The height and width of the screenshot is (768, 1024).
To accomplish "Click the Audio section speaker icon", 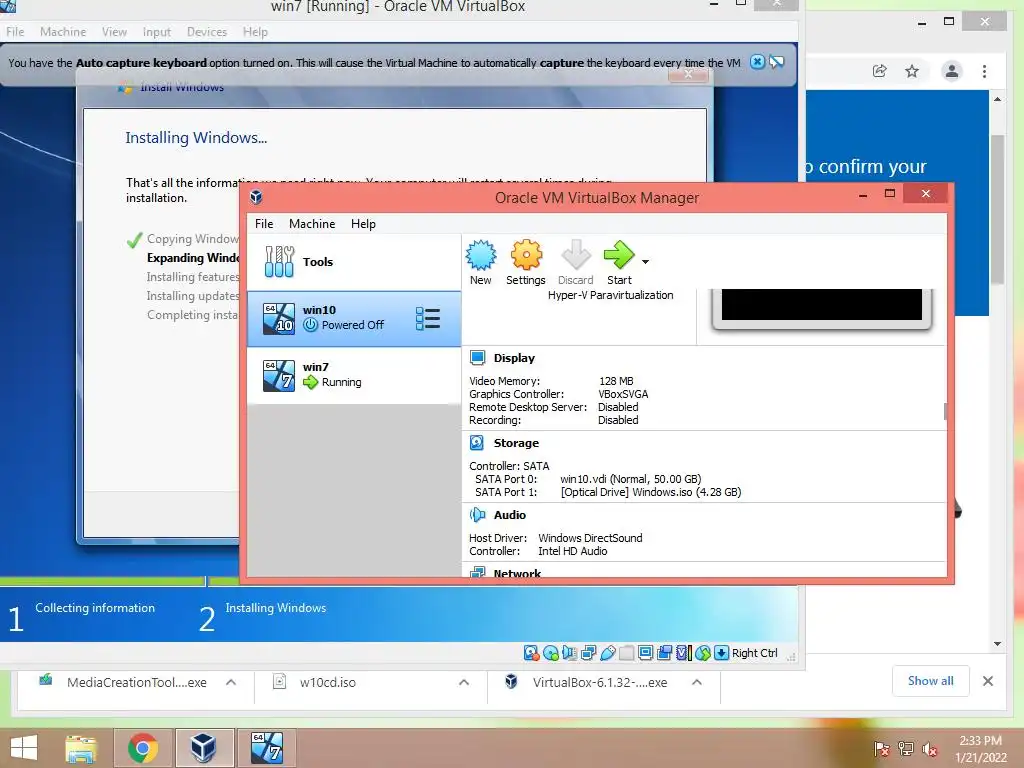I will (477, 515).
